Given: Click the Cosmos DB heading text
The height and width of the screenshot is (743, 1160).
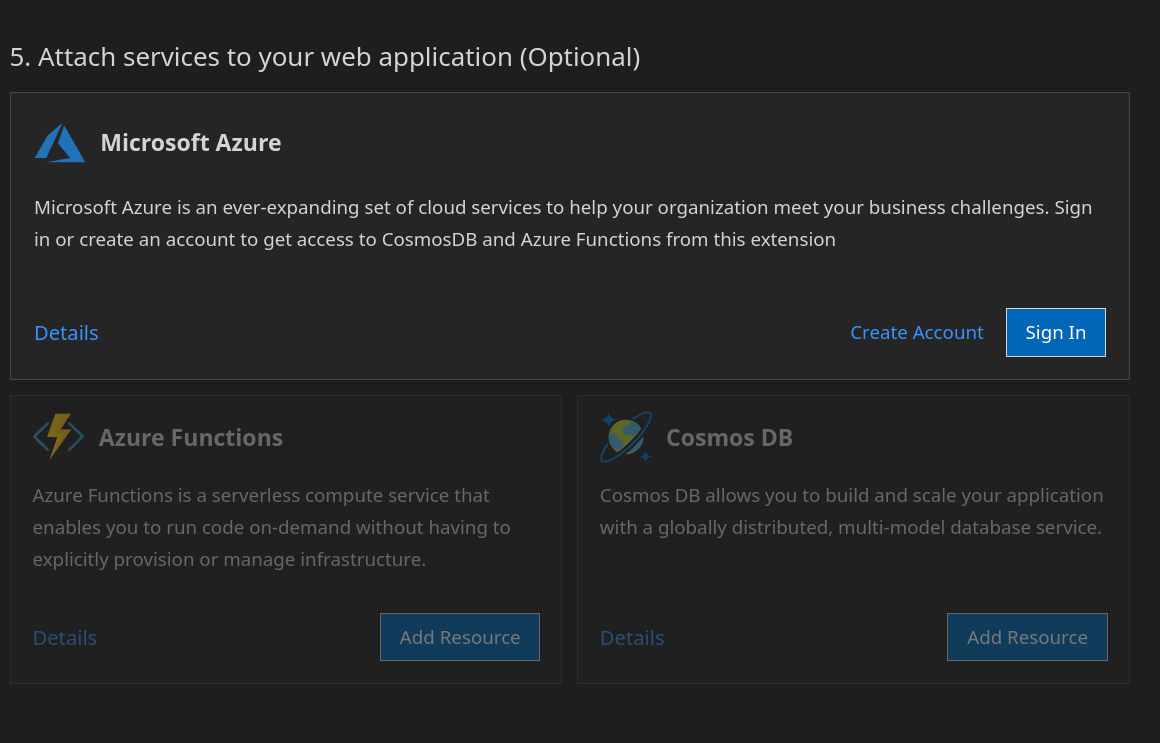Looking at the screenshot, I should 729,437.
